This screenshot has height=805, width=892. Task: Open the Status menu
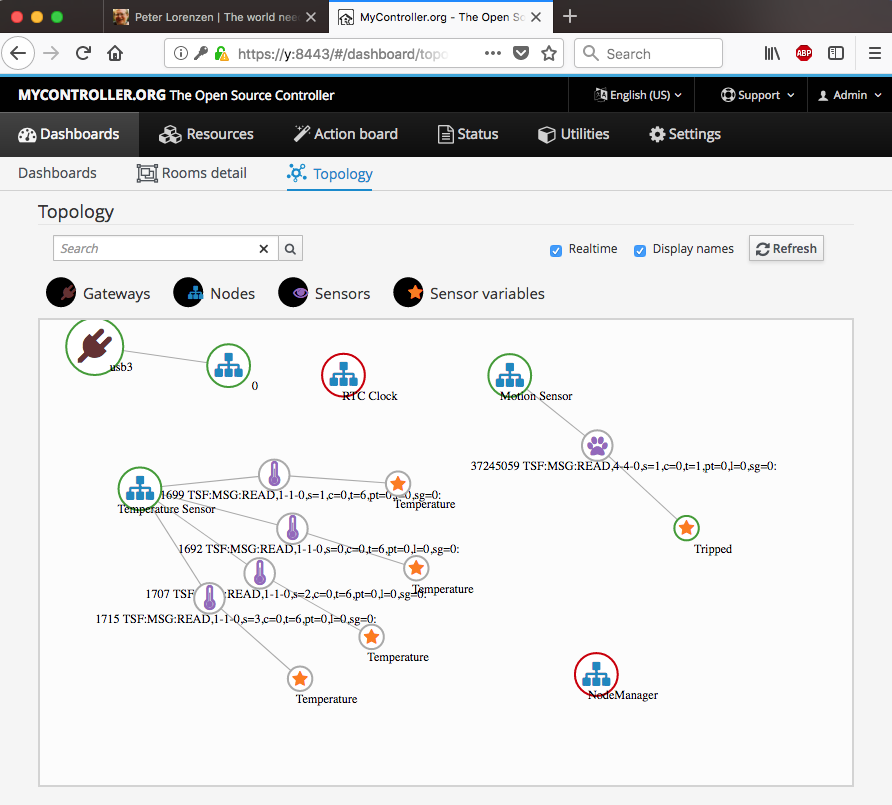coord(468,134)
